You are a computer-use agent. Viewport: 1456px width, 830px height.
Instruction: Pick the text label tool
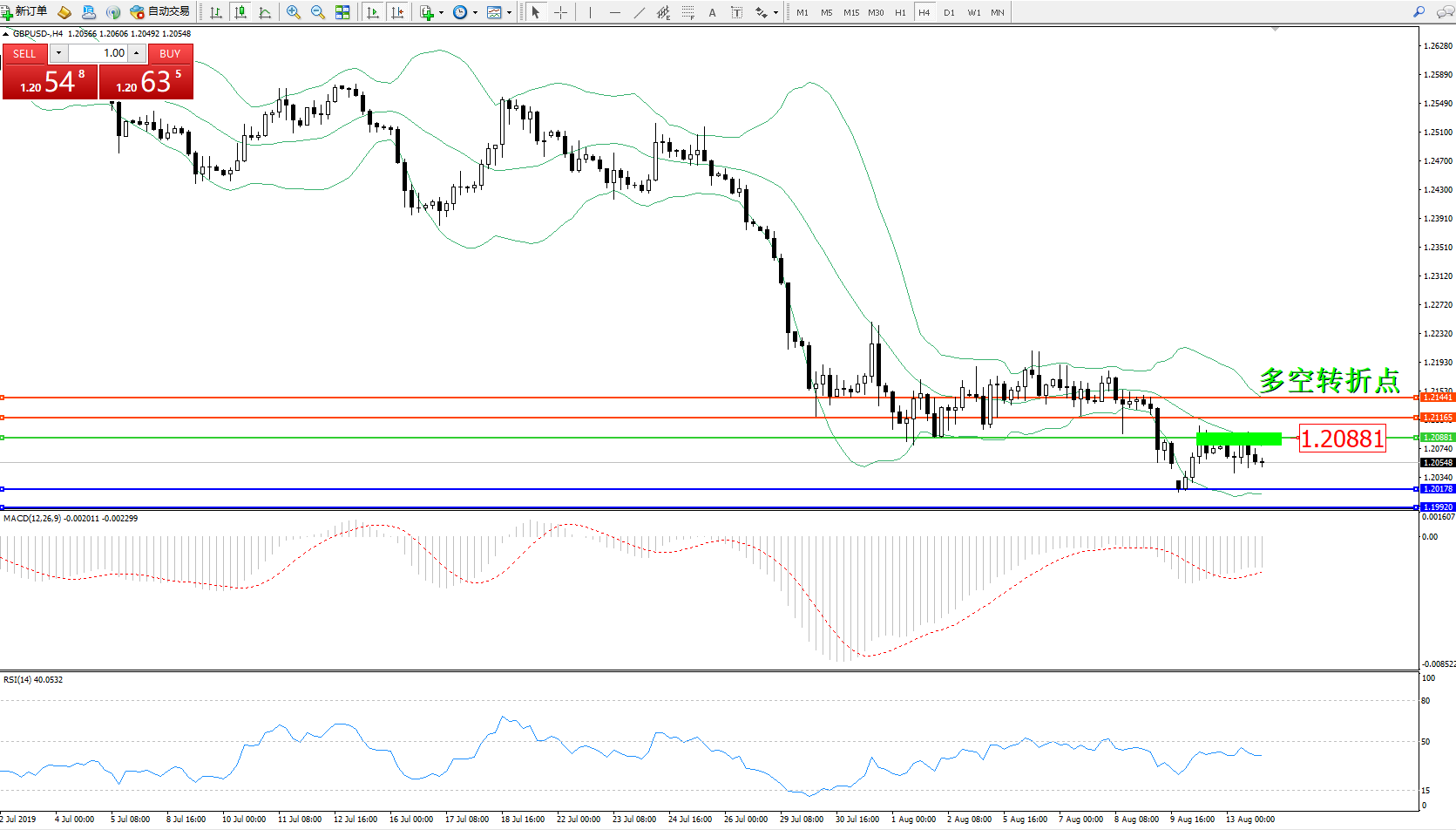pos(712,12)
